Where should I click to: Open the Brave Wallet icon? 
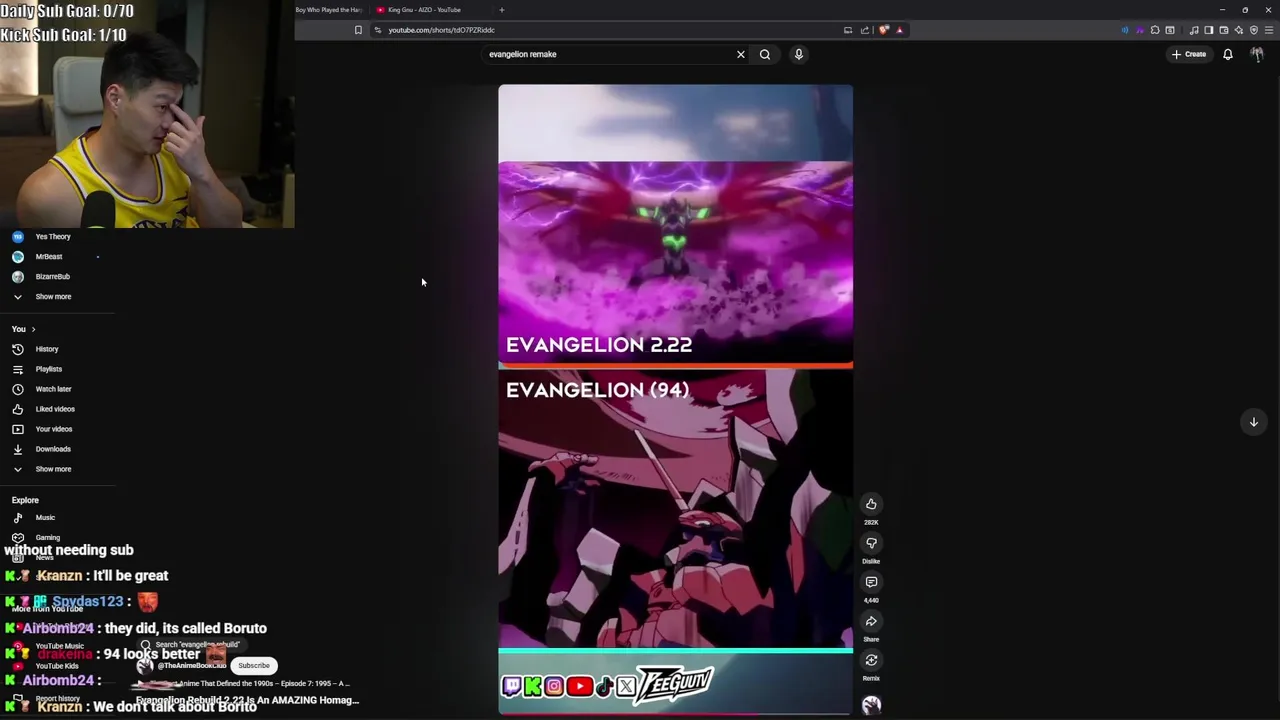[x=1223, y=30]
